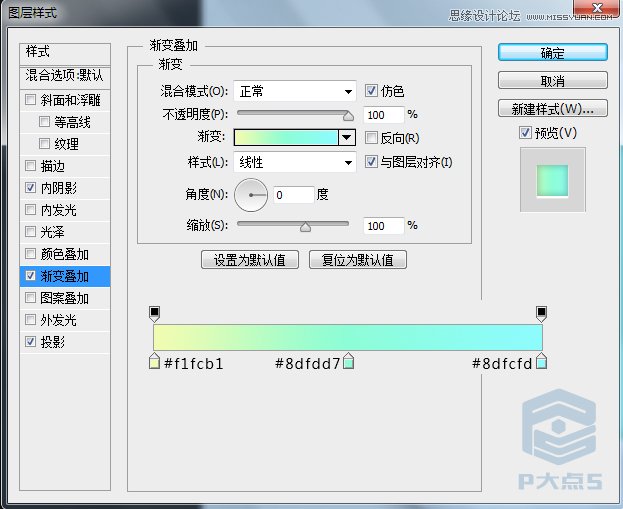Open gradient picker dropdown arrow

click(347, 137)
